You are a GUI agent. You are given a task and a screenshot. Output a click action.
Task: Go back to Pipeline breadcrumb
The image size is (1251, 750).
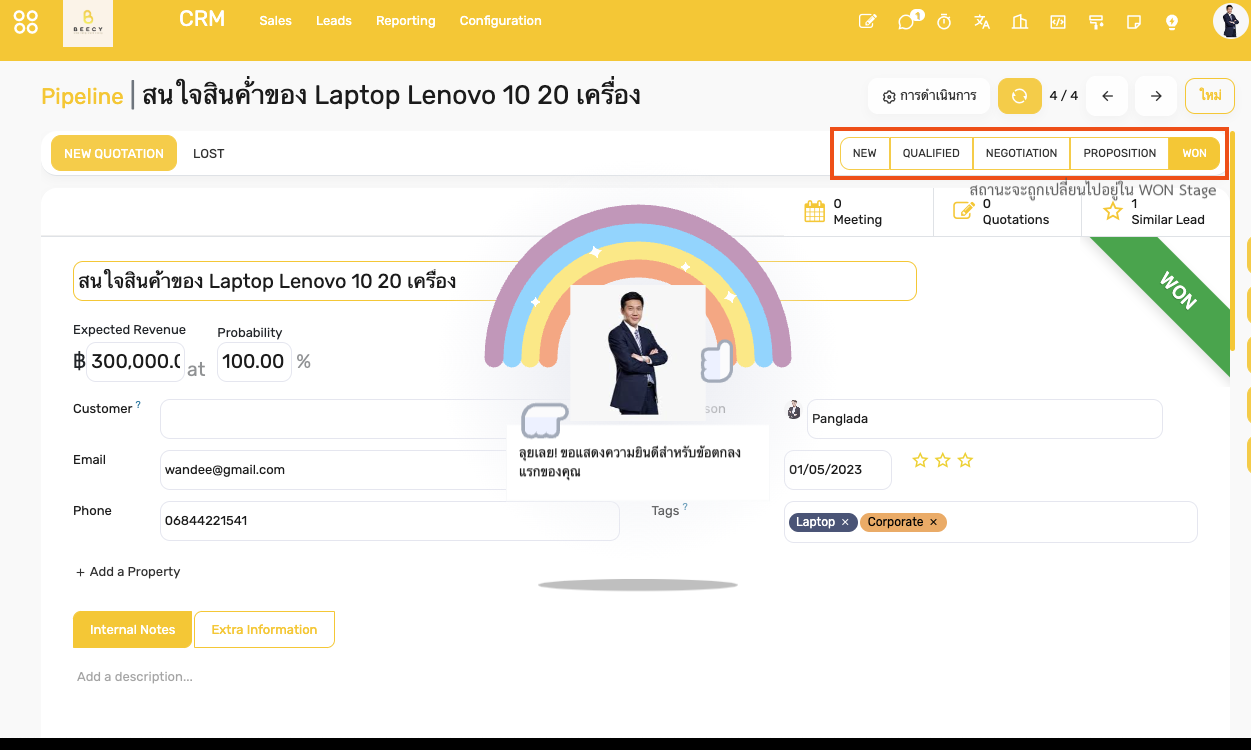click(x=82, y=96)
